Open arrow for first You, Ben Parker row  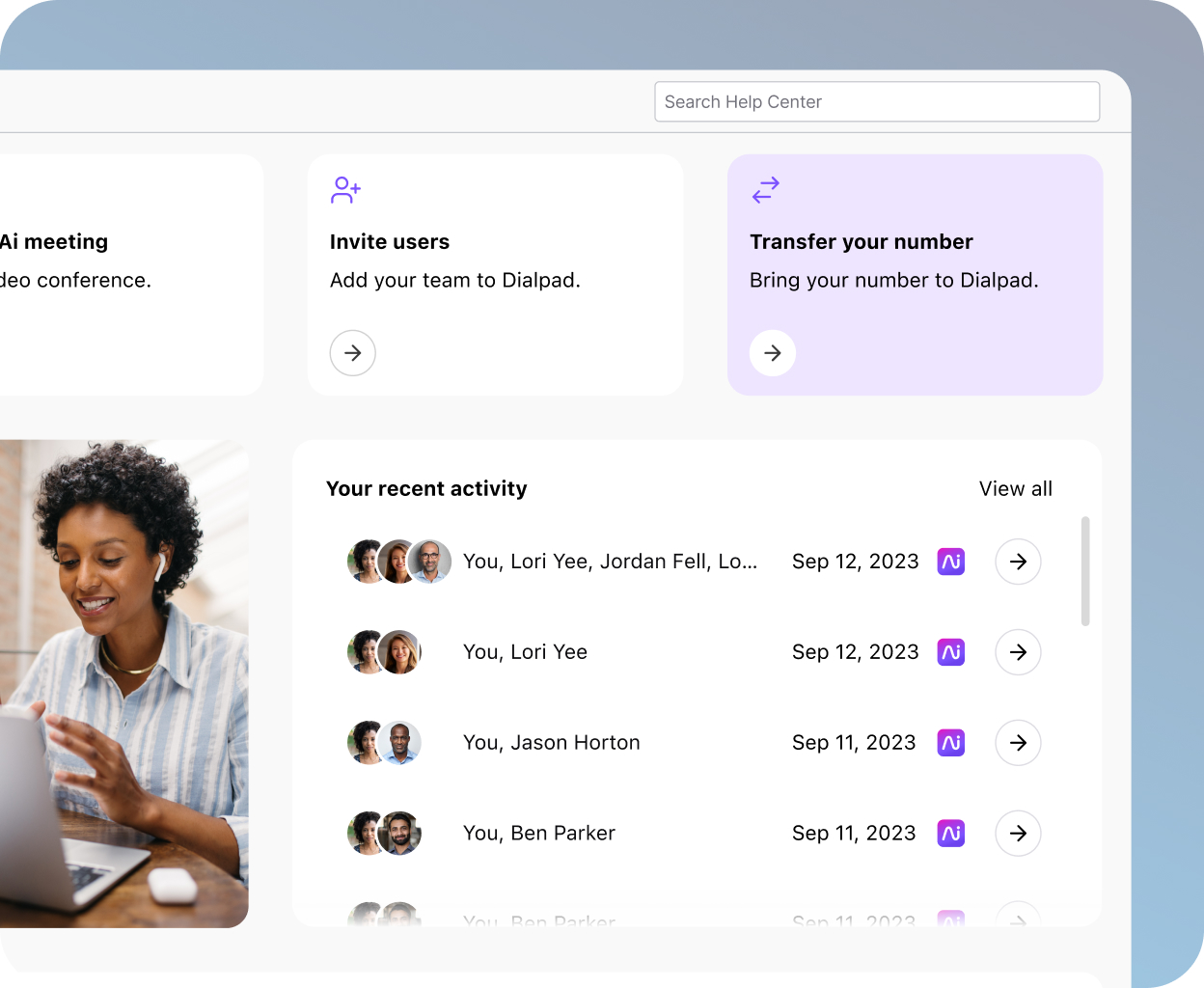point(1018,834)
